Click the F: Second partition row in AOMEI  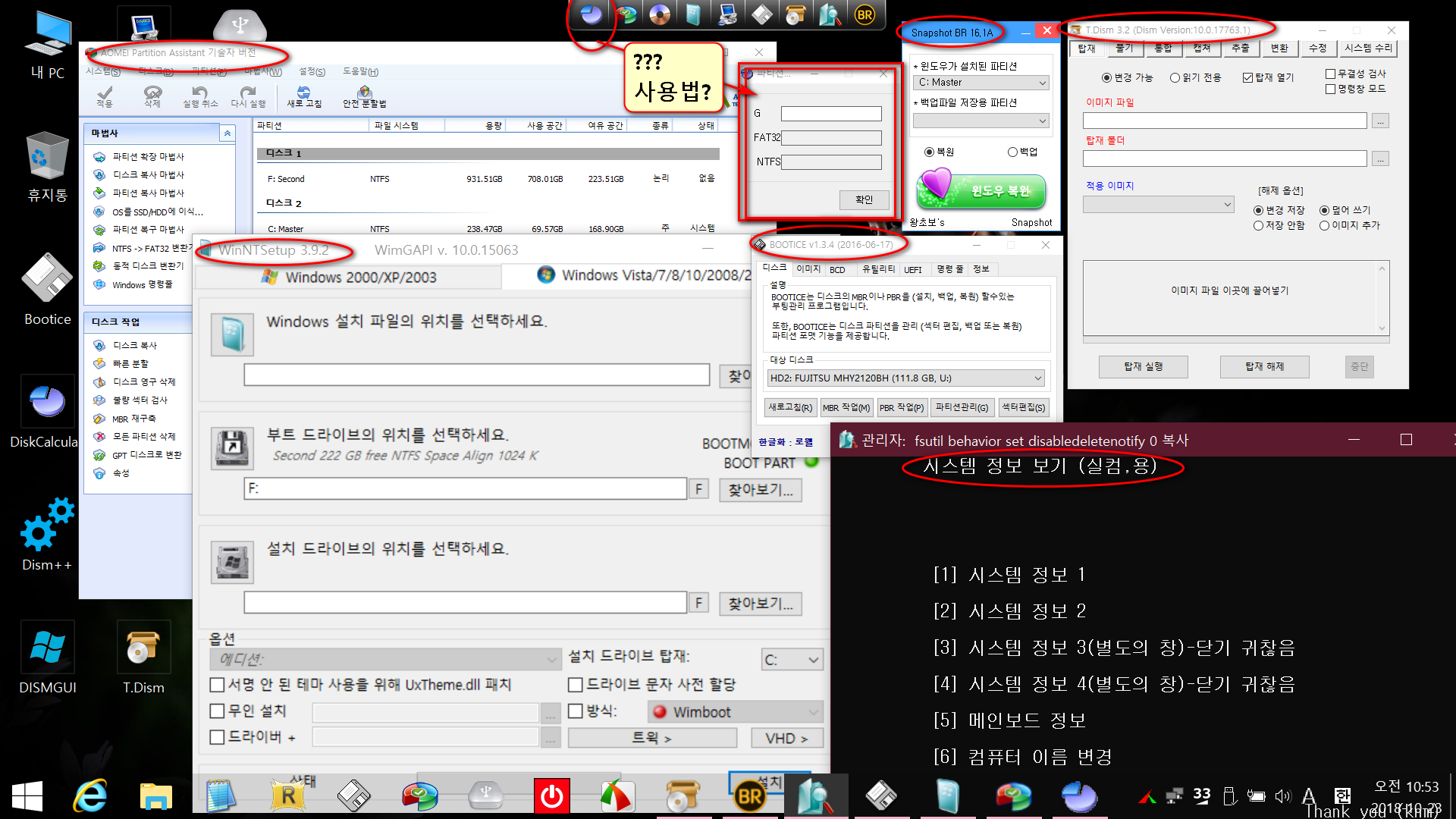tap(489, 179)
